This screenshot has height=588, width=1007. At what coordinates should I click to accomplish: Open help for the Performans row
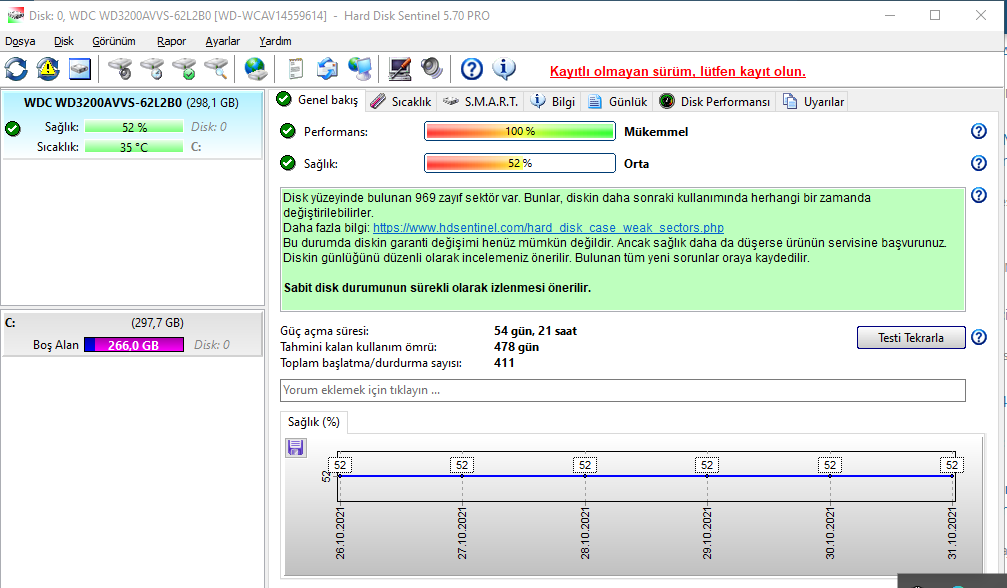(x=979, y=131)
